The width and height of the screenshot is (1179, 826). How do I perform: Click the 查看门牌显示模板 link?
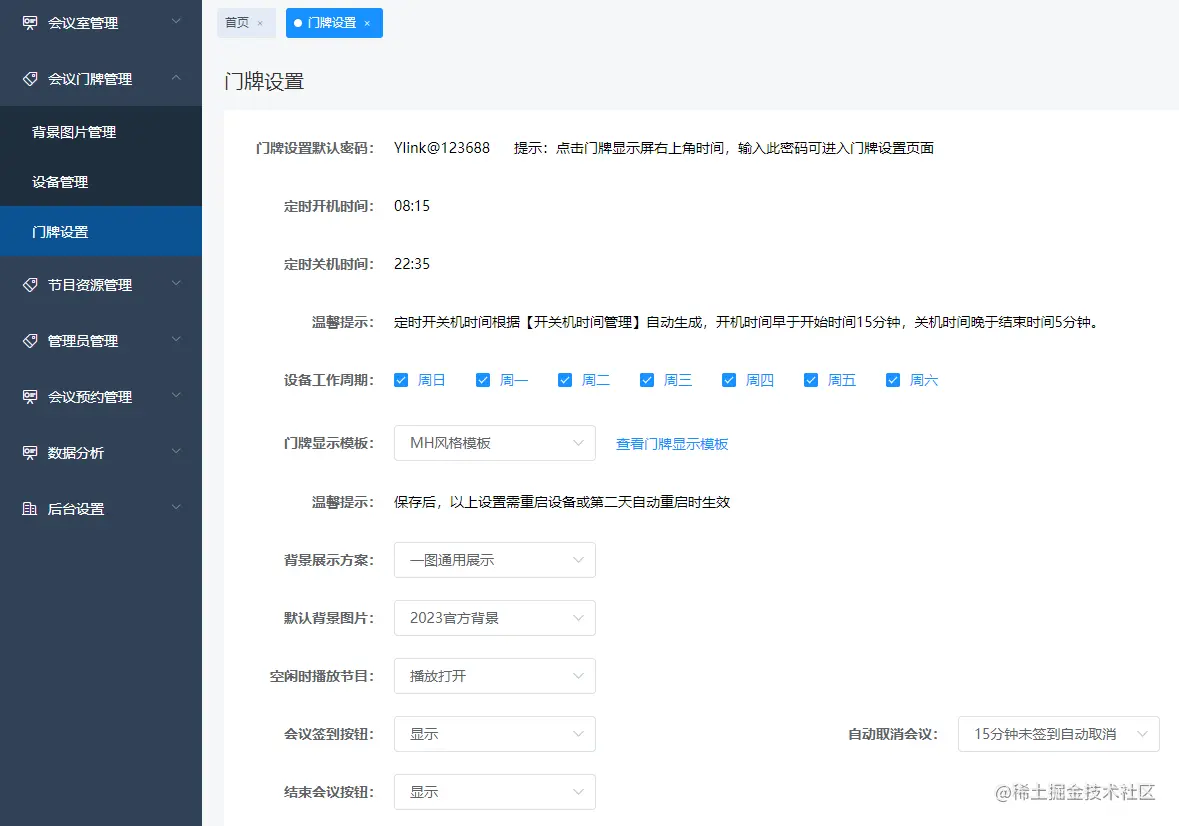pyautogui.click(x=672, y=443)
